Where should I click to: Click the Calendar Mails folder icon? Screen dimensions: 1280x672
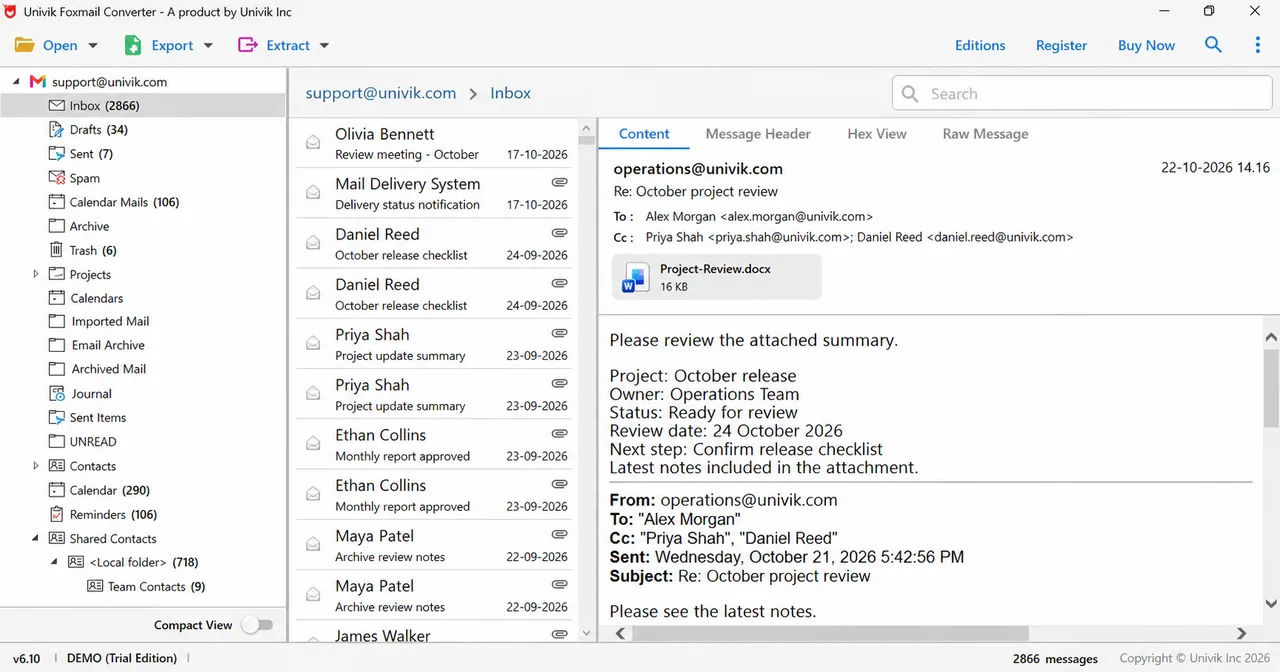click(x=57, y=202)
